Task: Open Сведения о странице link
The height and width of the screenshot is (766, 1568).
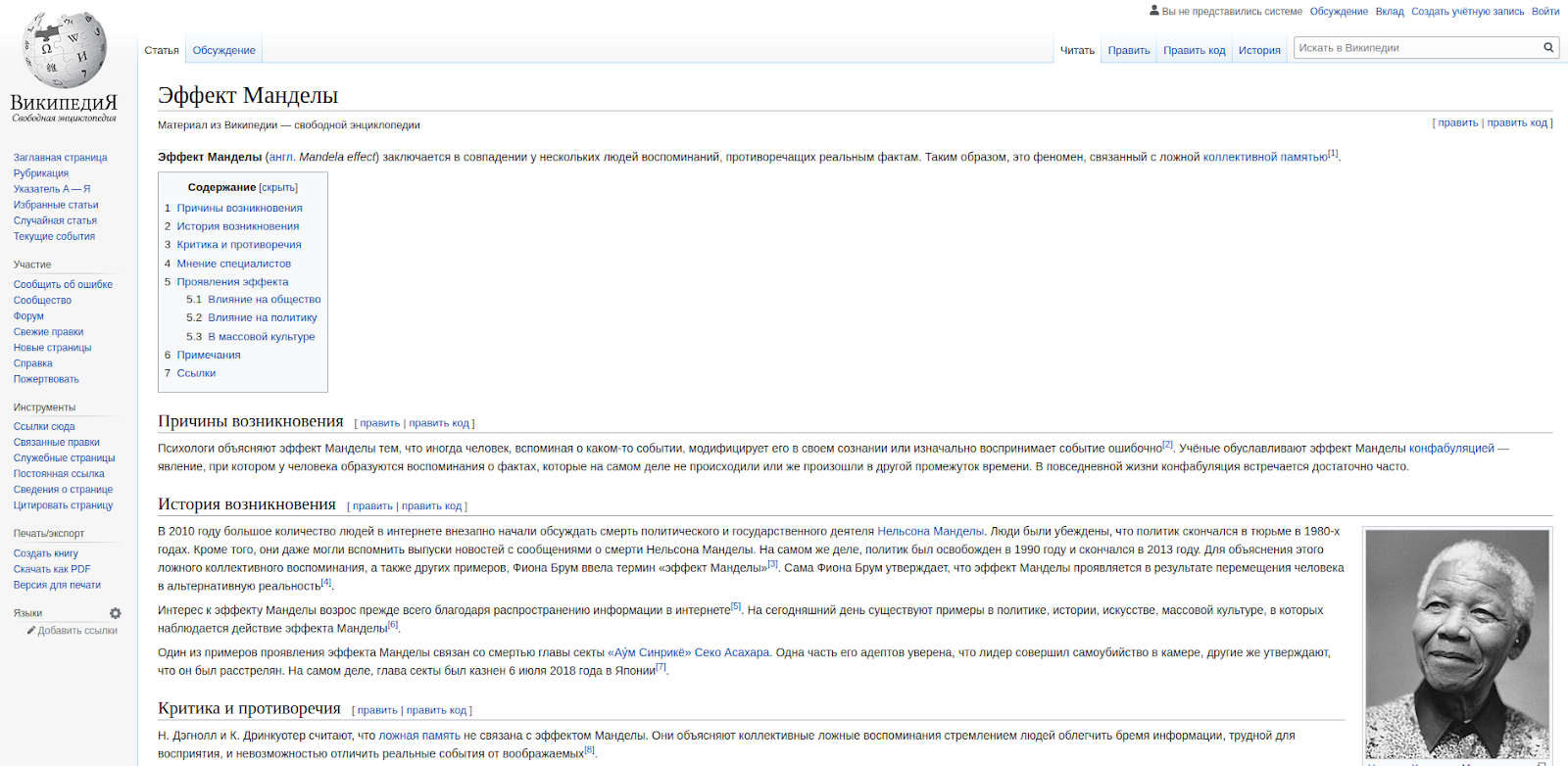Action: 63,489
